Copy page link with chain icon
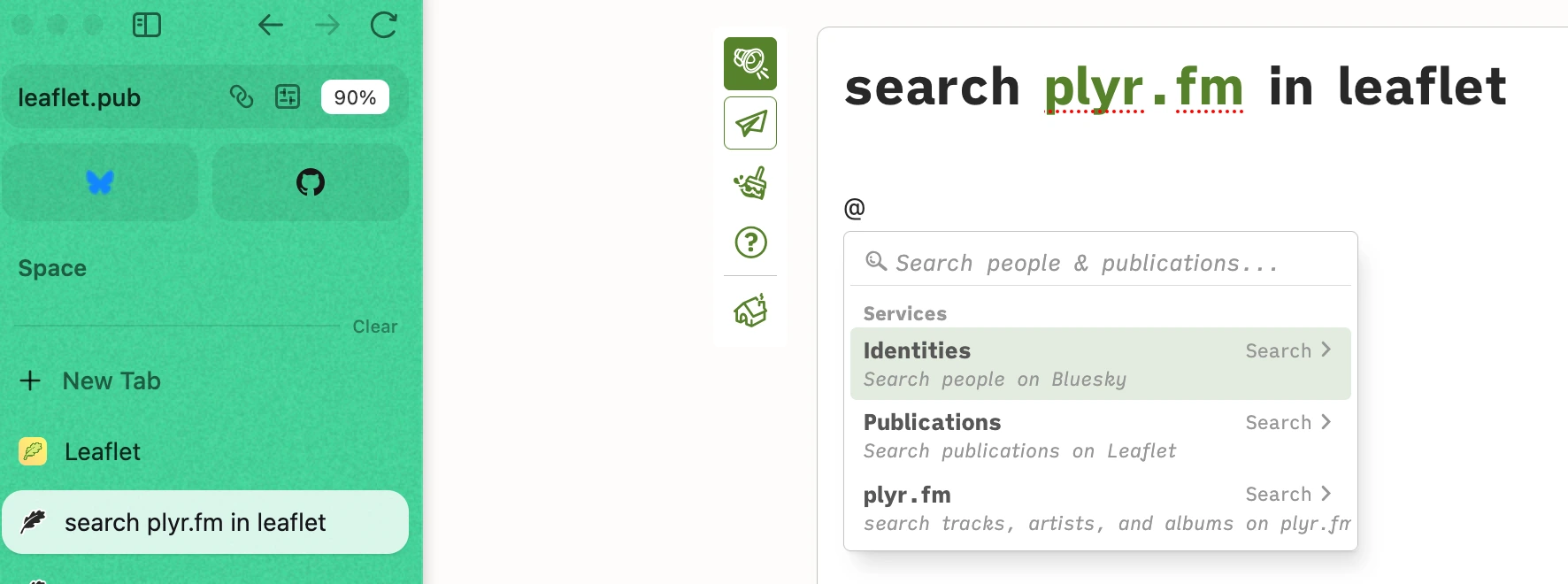 coord(241,96)
